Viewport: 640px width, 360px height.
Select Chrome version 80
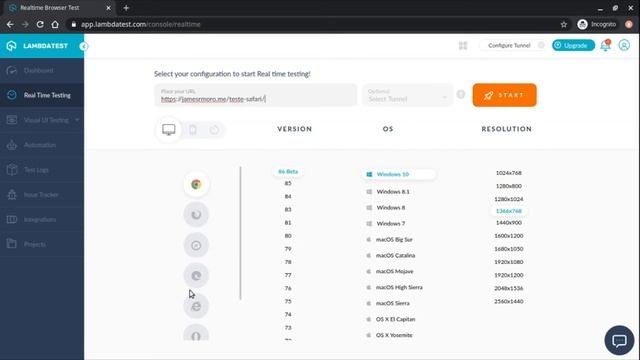(288, 236)
